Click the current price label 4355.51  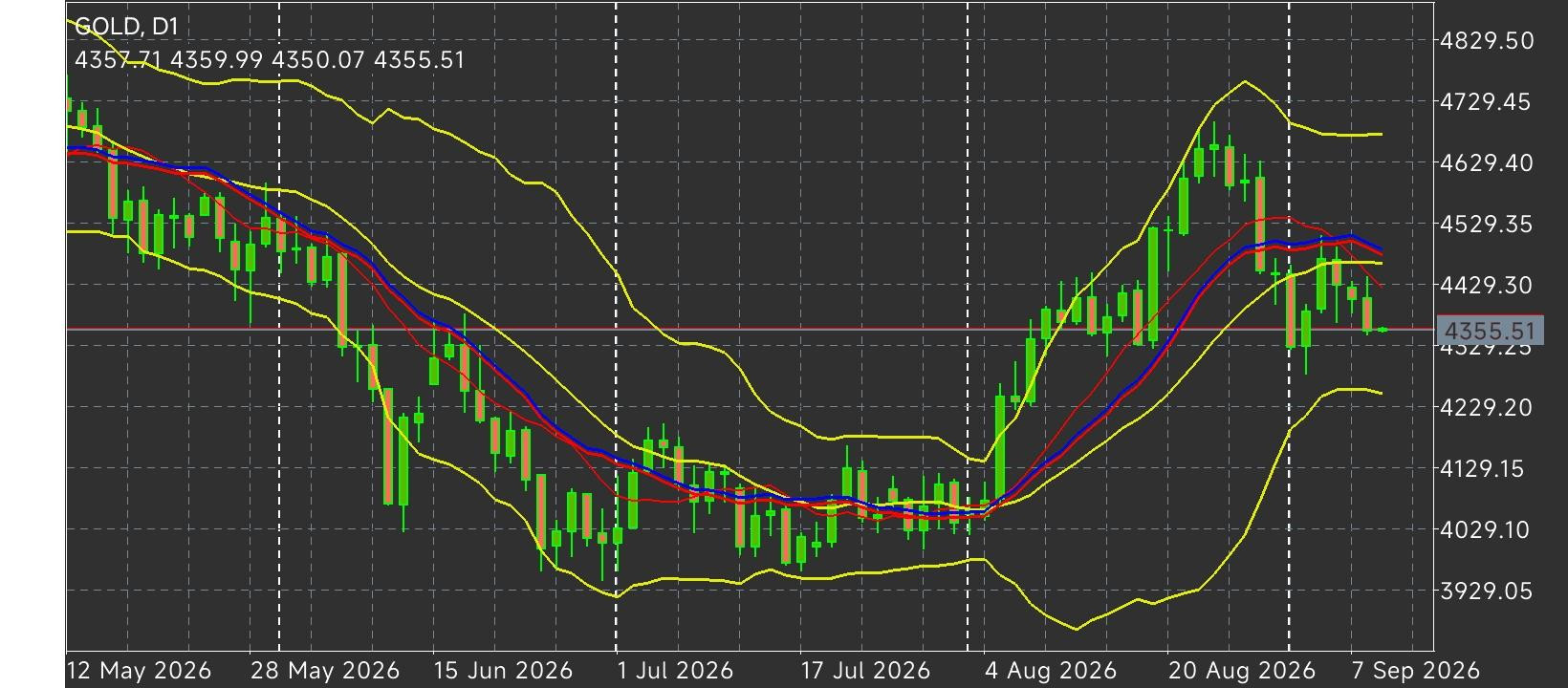pos(1490,331)
